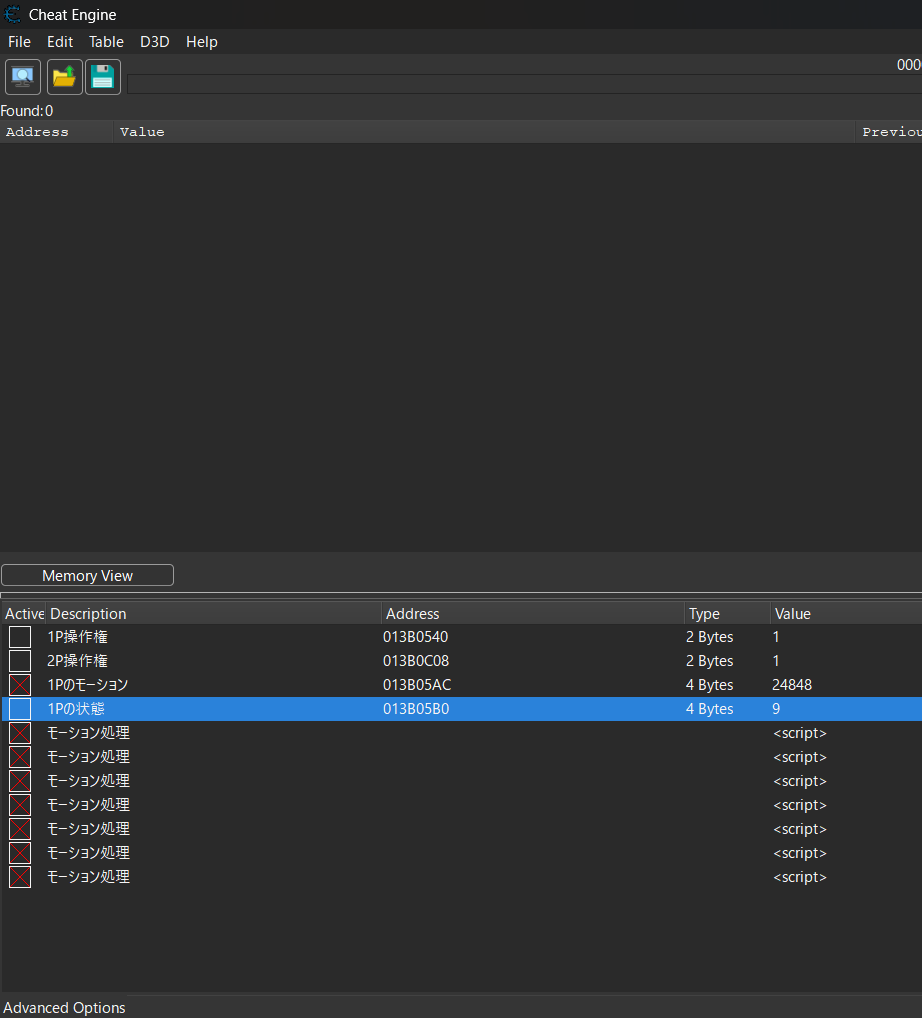Image resolution: width=922 pixels, height=1018 pixels.
Task: Disable the first モーション処理 script checkbox
Action: tap(20, 733)
